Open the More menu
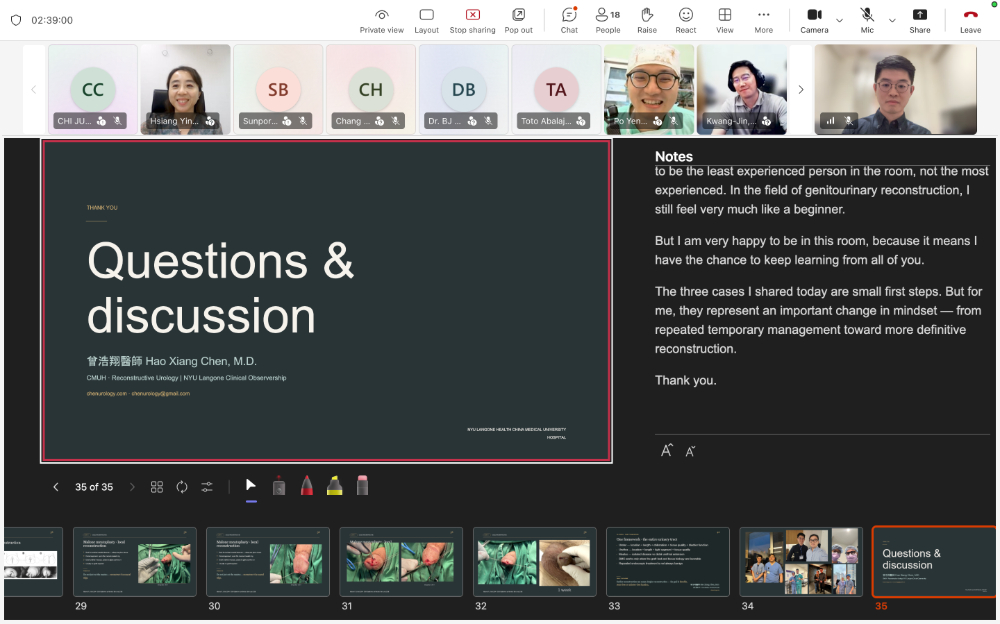 [x=763, y=20]
